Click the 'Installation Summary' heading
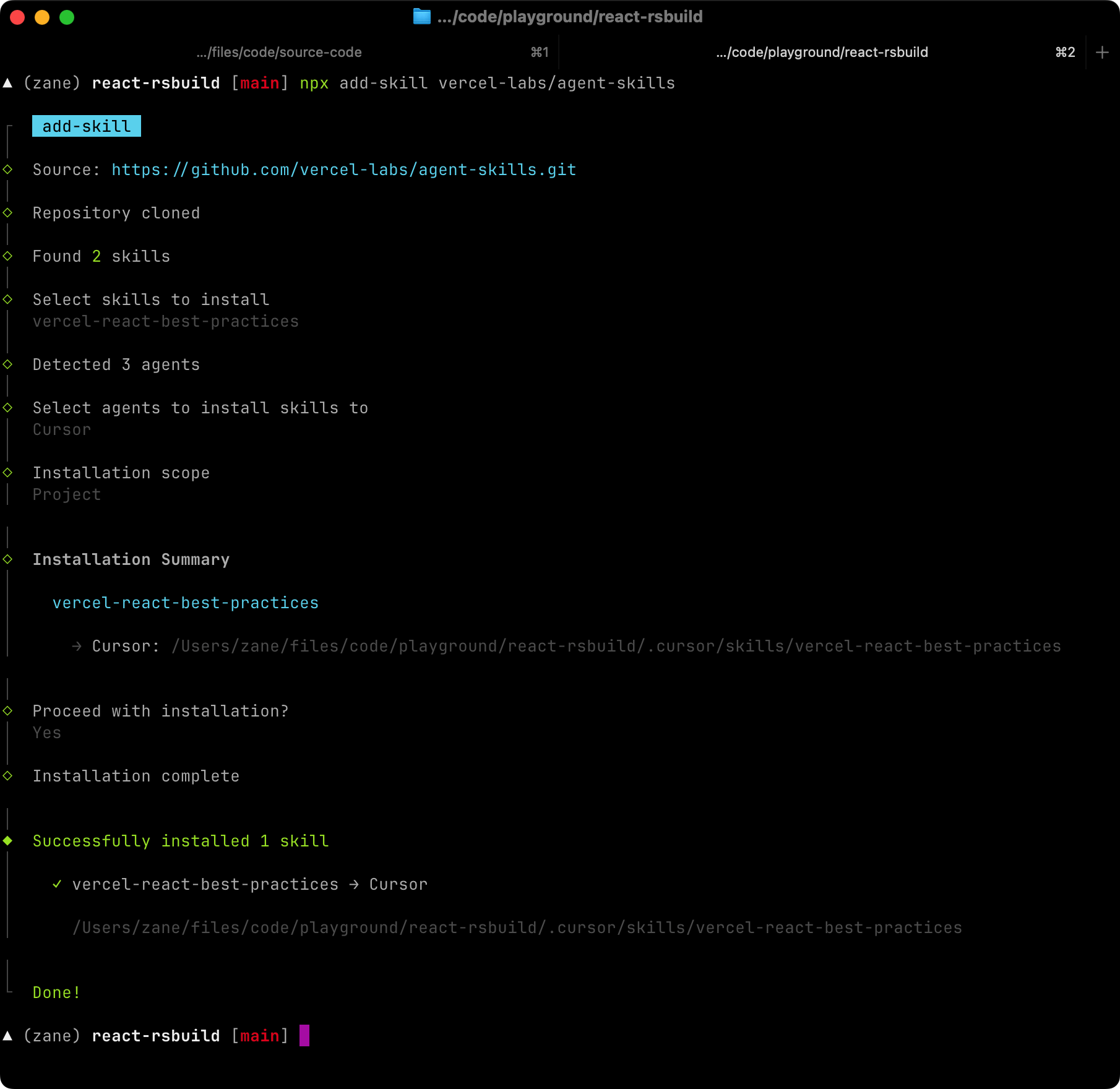 pyautogui.click(x=131, y=559)
